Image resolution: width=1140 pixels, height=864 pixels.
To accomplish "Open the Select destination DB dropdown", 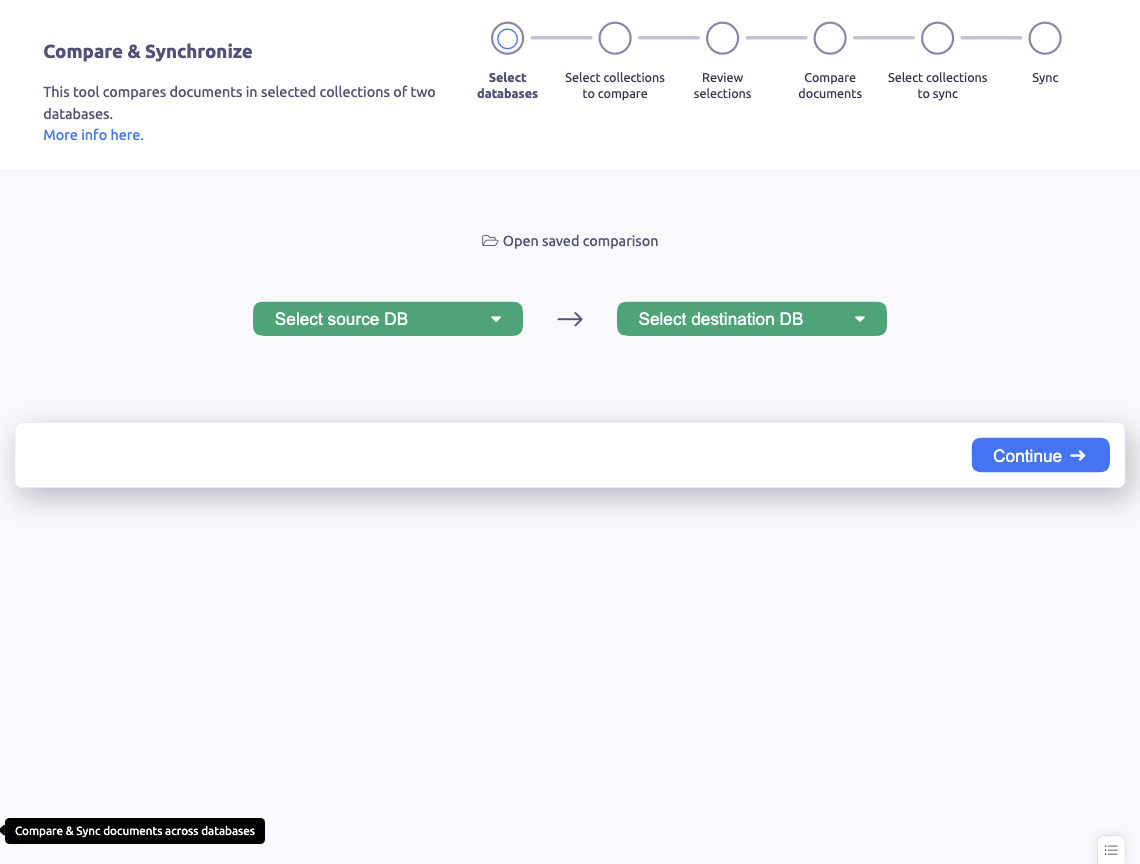I will [x=751, y=319].
